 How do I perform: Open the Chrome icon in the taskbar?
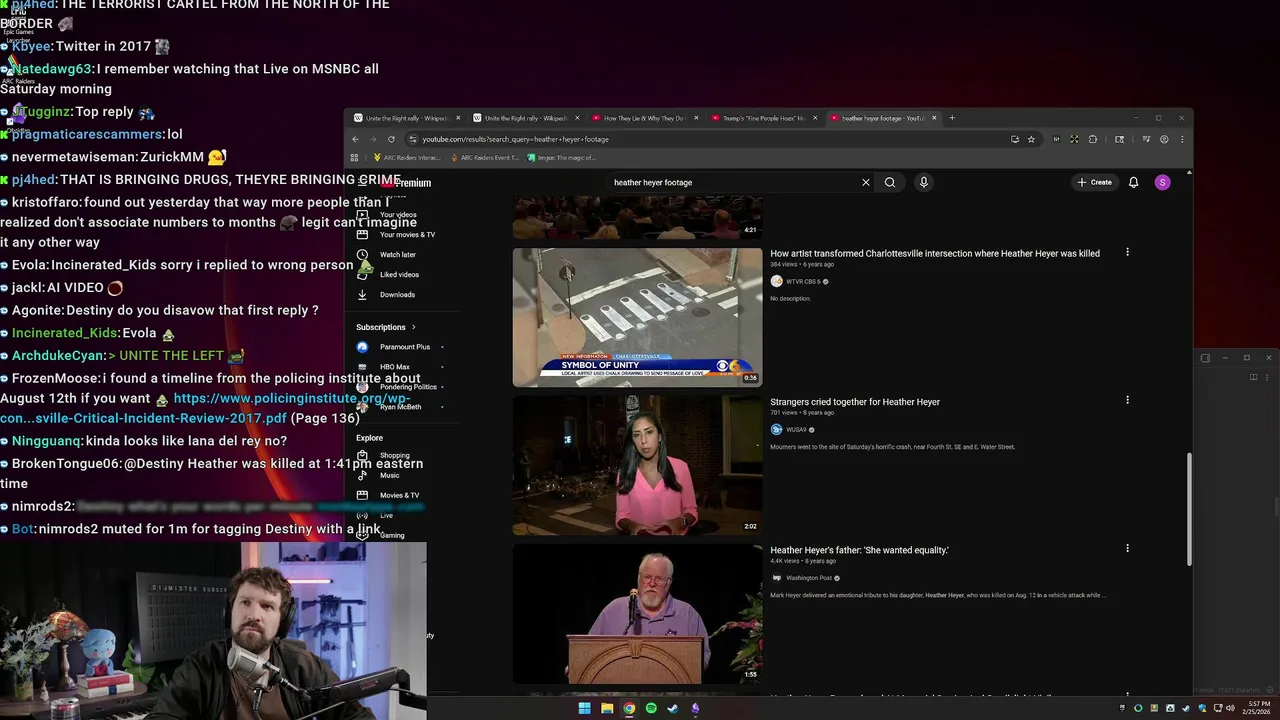[x=629, y=708]
